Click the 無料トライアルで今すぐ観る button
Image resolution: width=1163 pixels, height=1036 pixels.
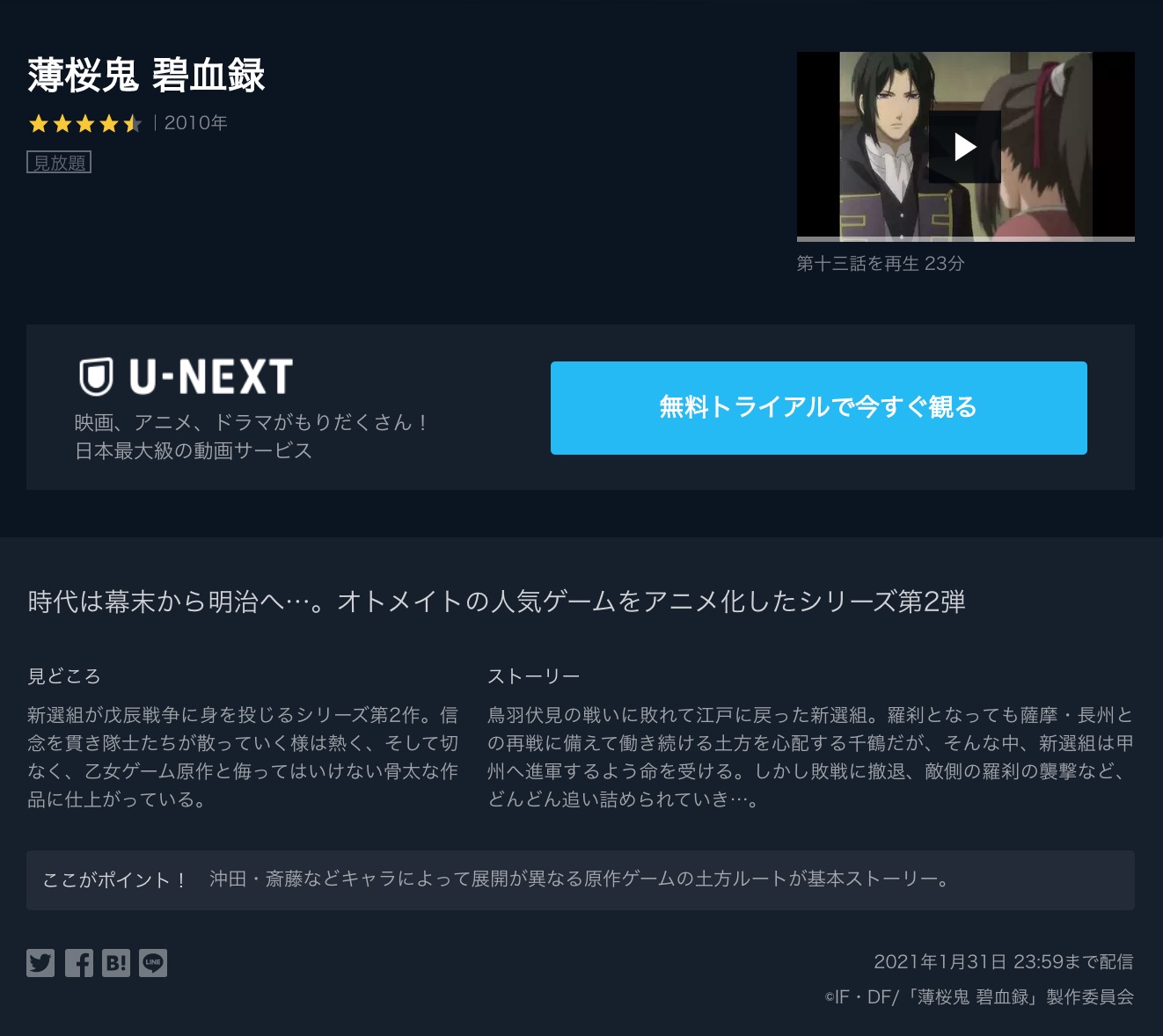[818, 408]
